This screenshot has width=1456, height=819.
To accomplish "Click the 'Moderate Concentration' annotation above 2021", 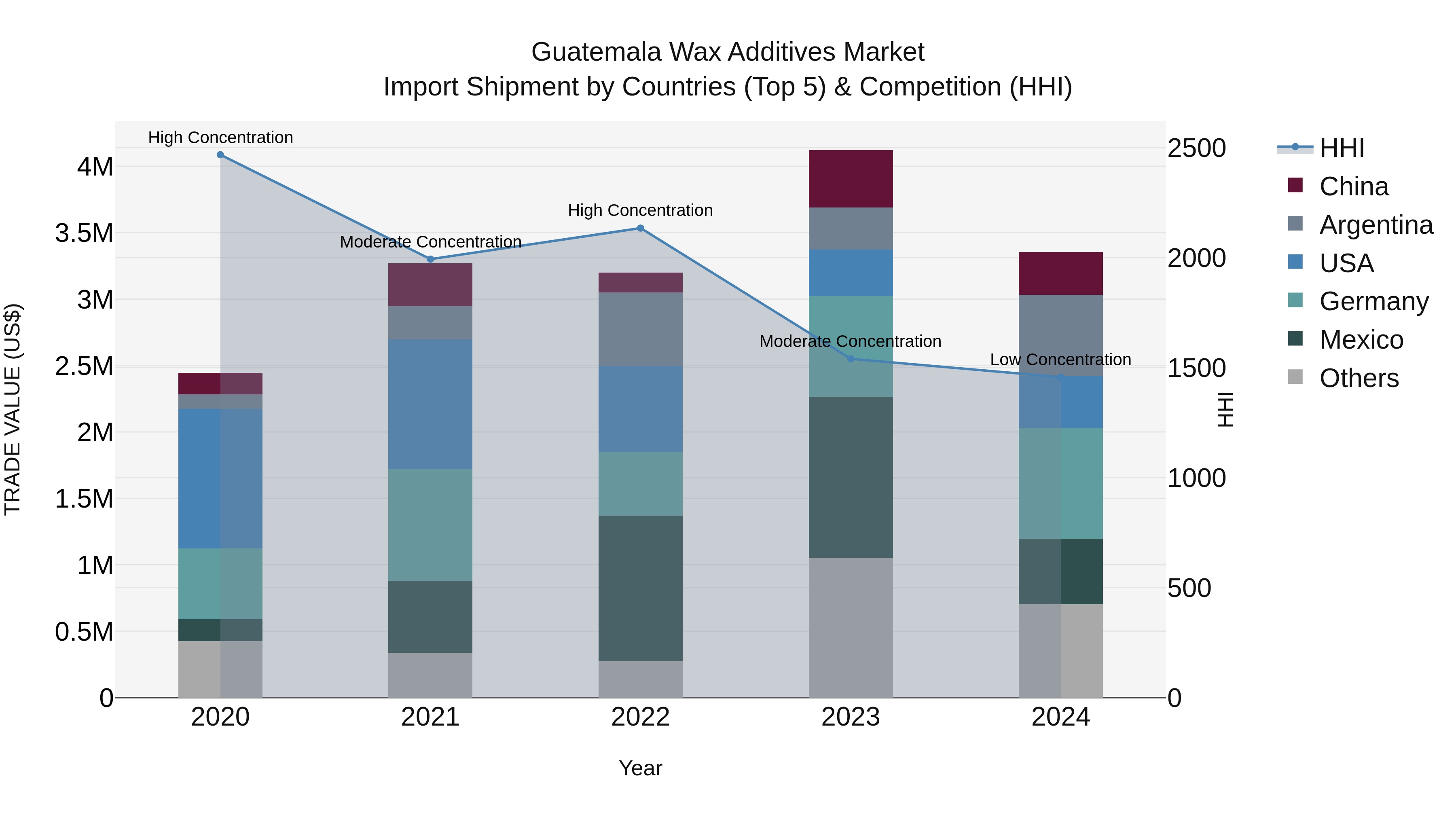I will tap(431, 242).
